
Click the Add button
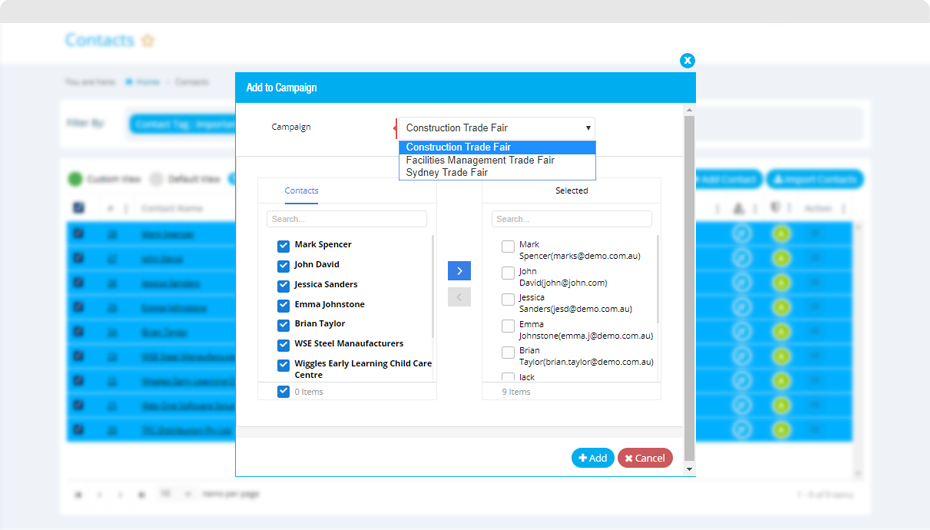[593, 458]
